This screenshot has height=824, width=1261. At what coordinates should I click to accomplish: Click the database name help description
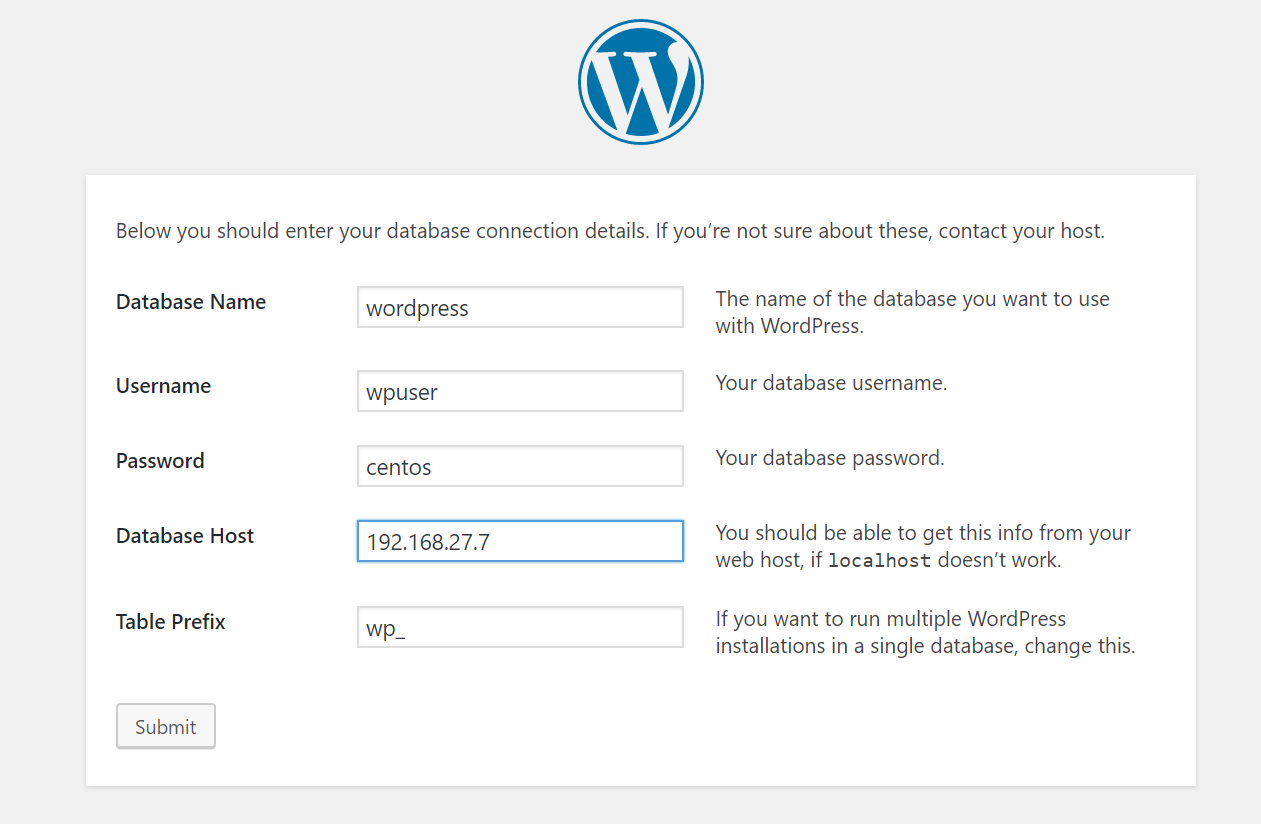(x=912, y=312)
